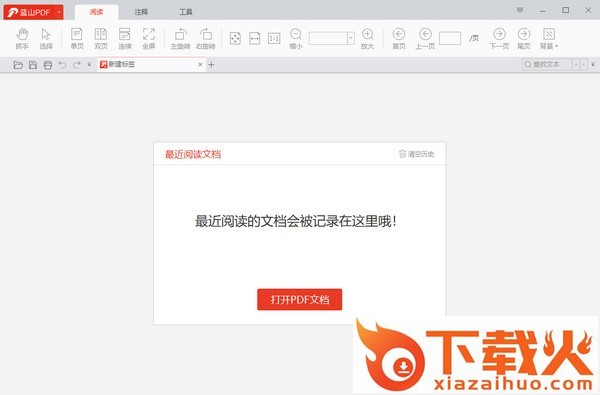Screen dimensions: 600x395
Task: Open the zoom level dropdown arrow
Action: coord(351,38)
